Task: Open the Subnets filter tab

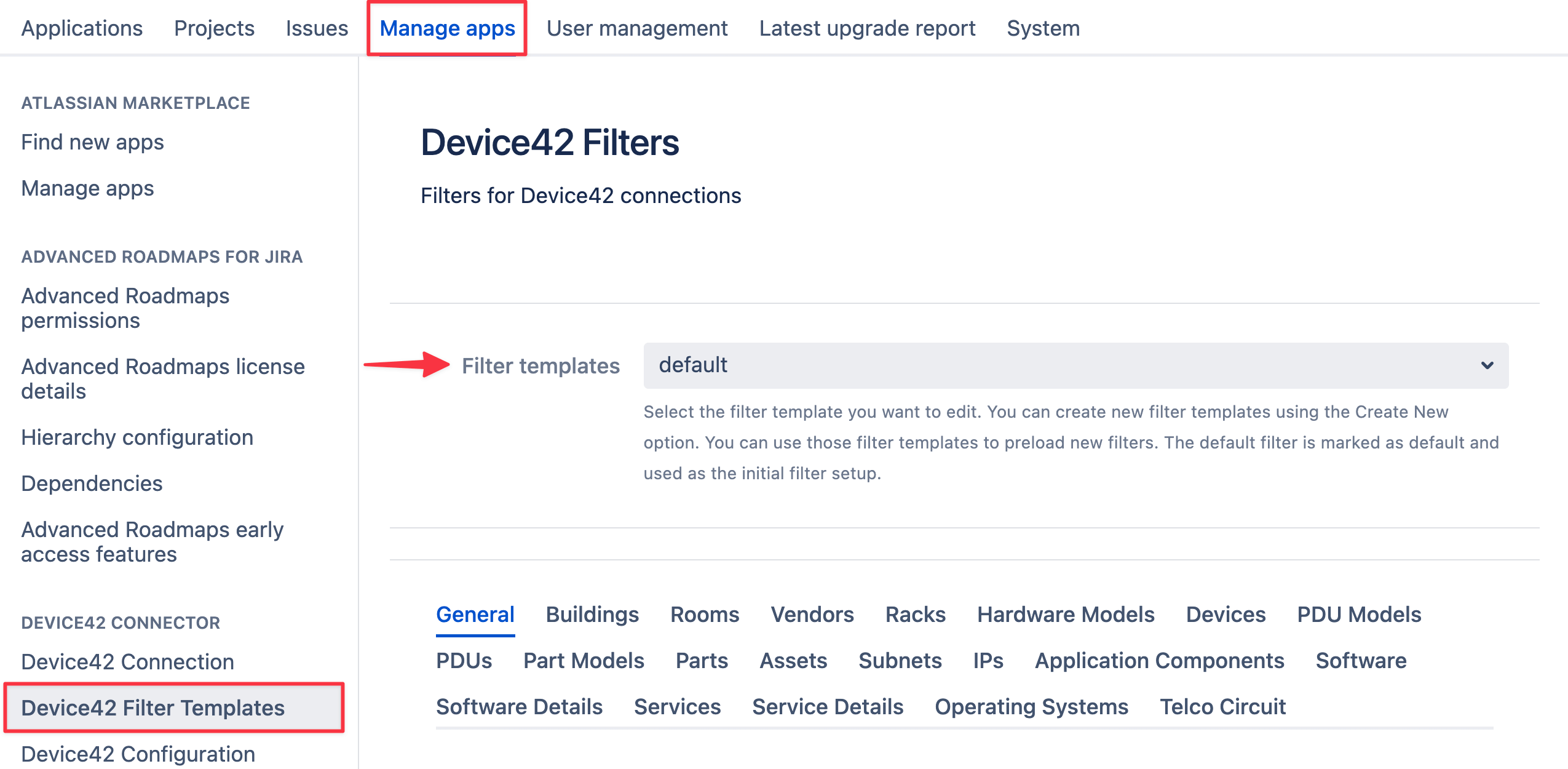Action: pos(900,660)
